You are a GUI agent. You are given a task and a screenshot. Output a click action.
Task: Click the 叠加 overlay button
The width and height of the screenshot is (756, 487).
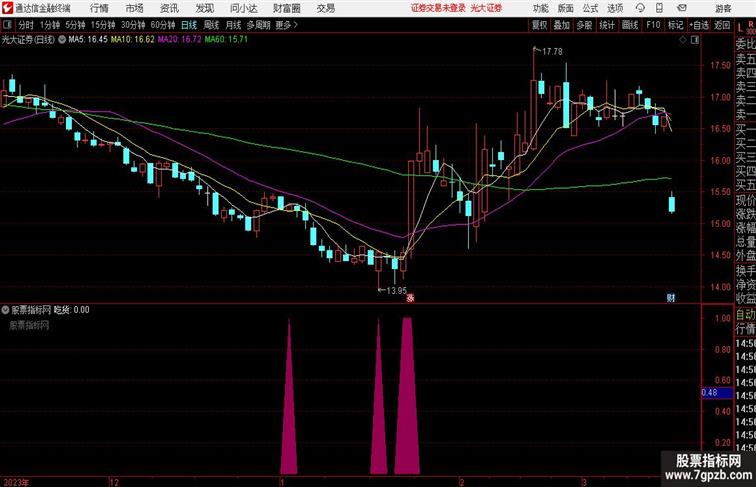[562, 25]
